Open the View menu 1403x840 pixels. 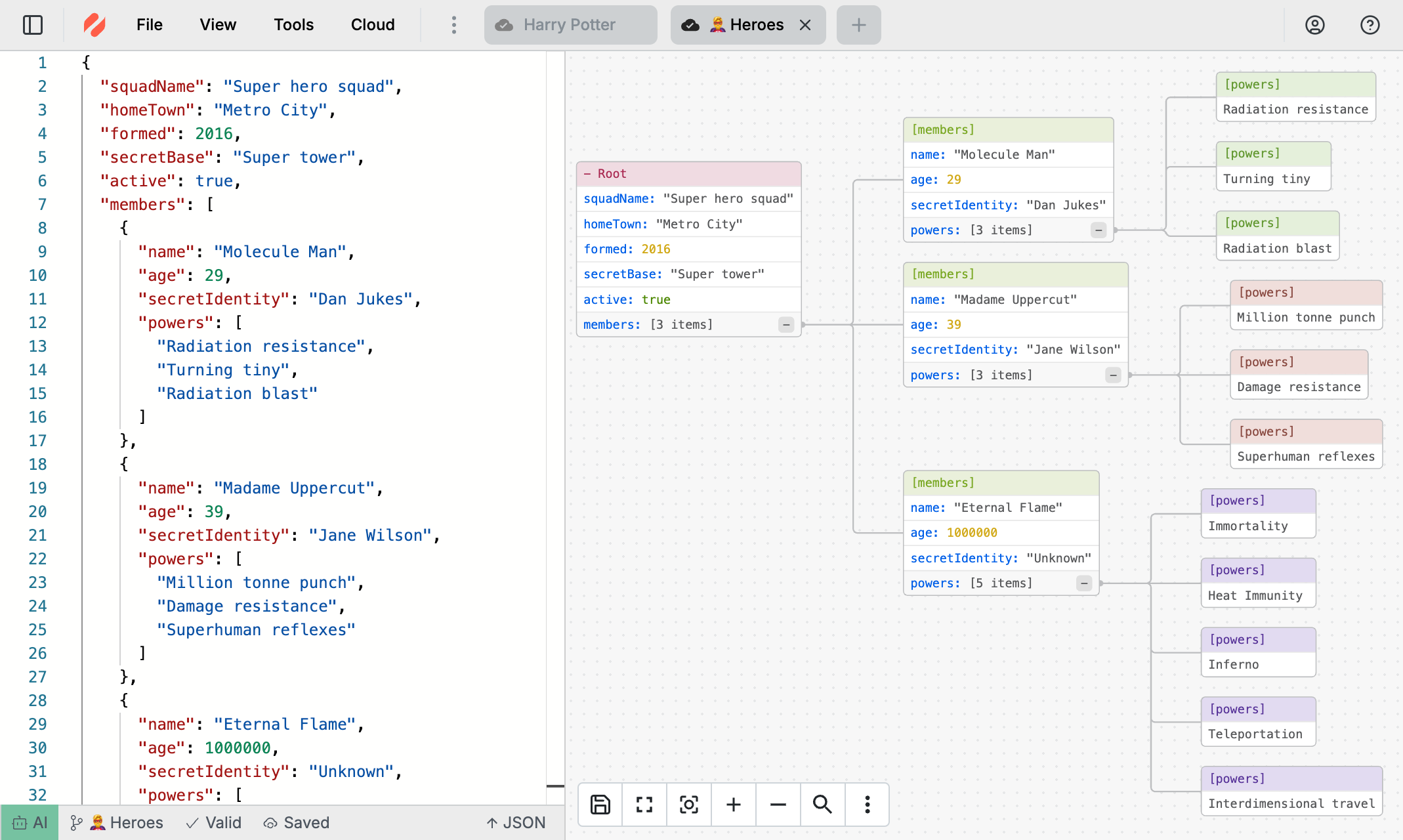[x=218, y=25]
